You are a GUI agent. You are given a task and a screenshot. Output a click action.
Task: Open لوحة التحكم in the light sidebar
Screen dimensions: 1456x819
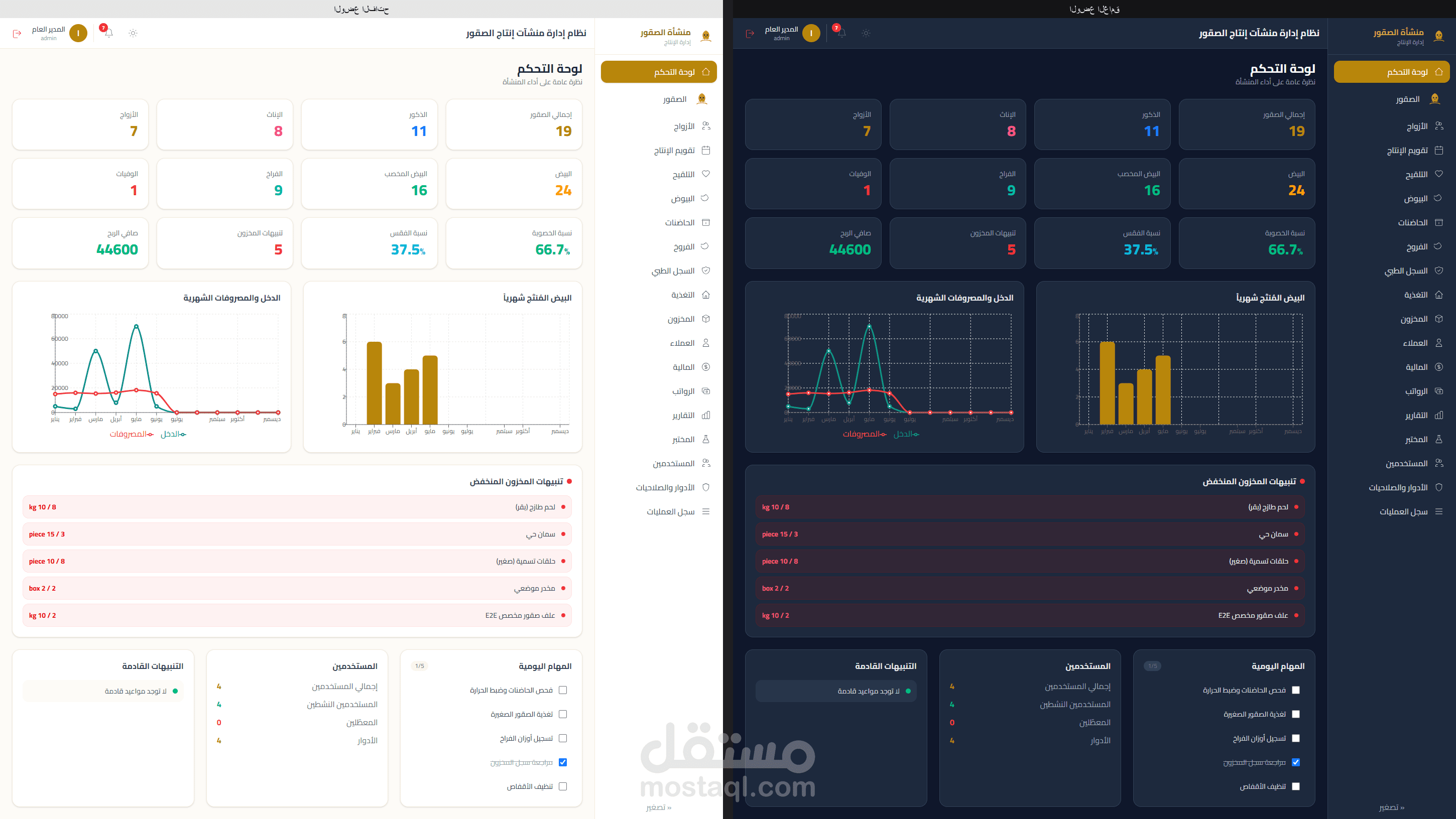coord(659,72)
